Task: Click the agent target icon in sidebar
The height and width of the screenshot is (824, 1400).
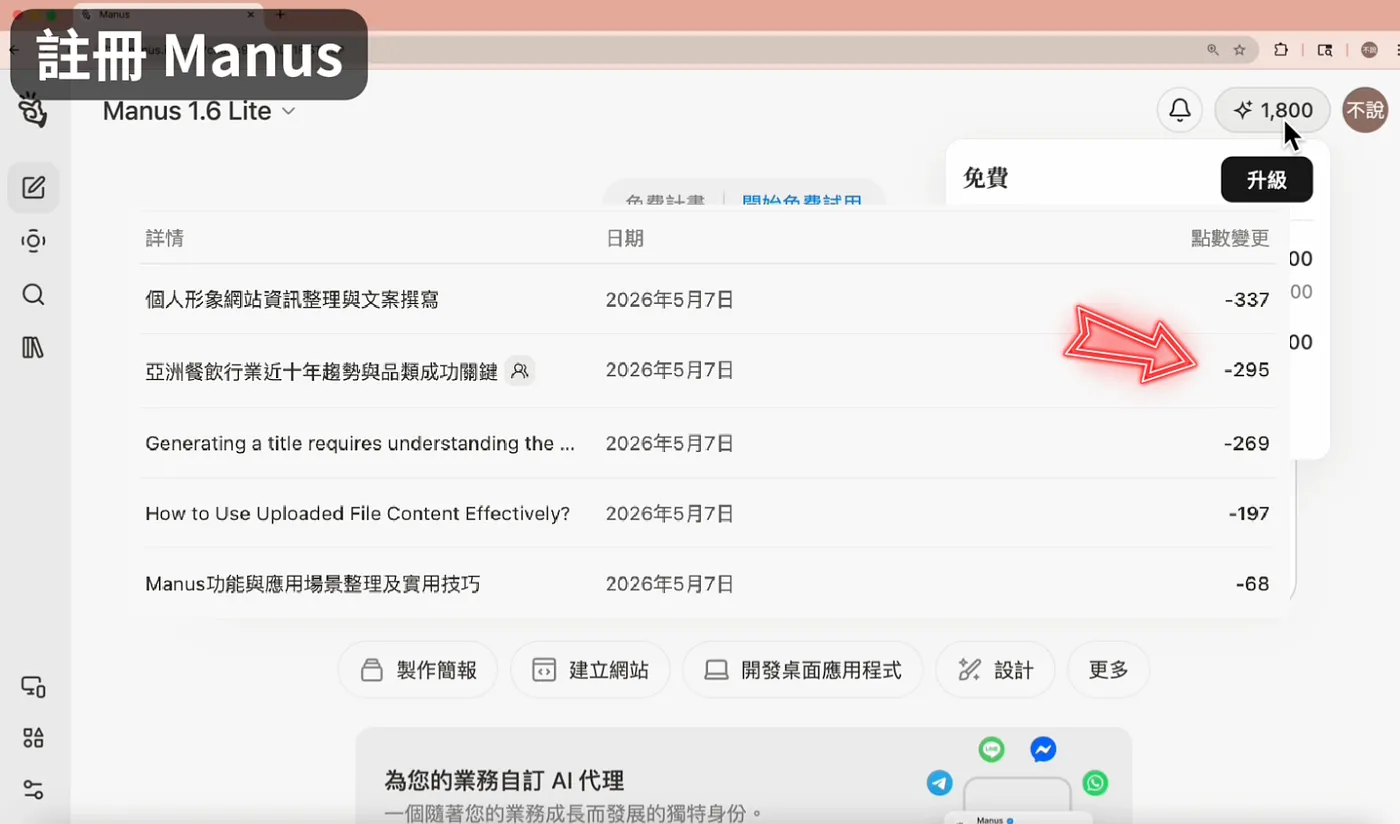Action: (x=33, y=241)
